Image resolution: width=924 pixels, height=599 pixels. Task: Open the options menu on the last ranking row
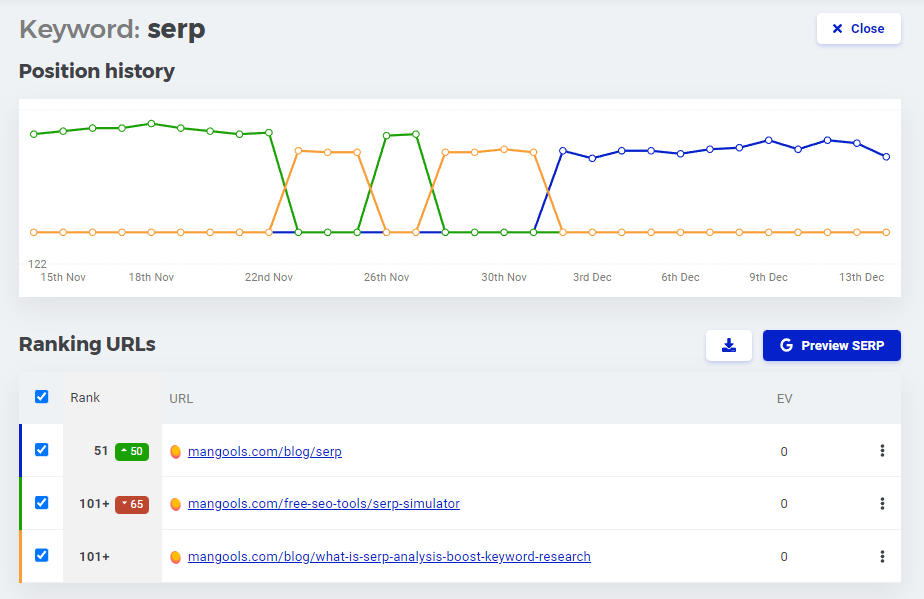click(x=882, y=556)
